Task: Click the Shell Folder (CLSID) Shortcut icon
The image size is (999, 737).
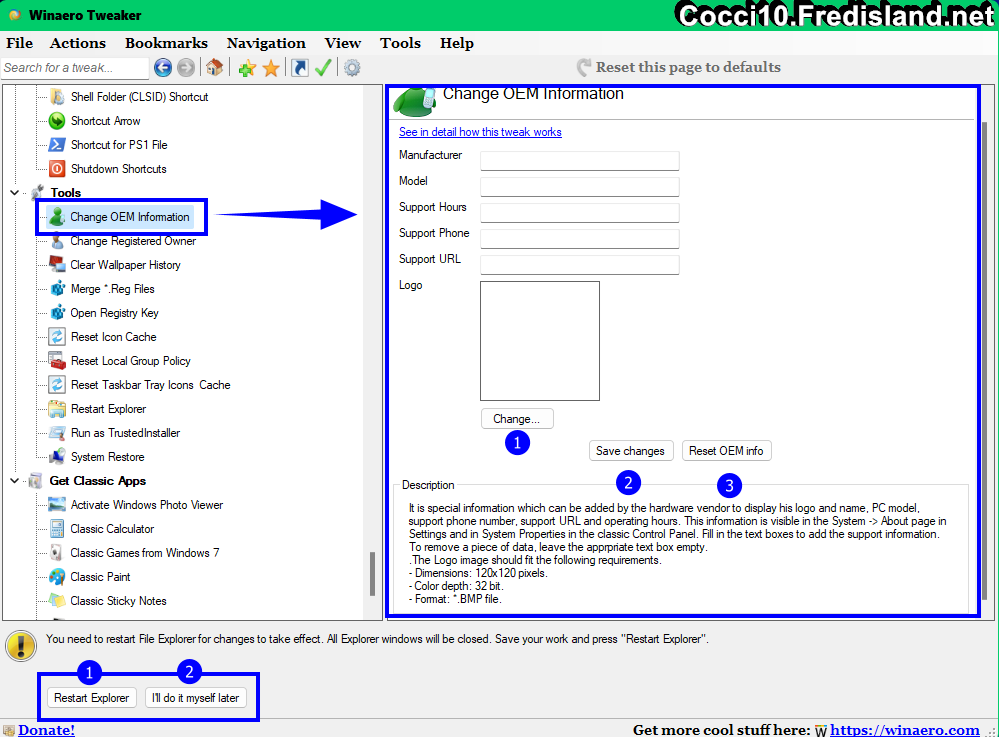Action: [57, 97]
